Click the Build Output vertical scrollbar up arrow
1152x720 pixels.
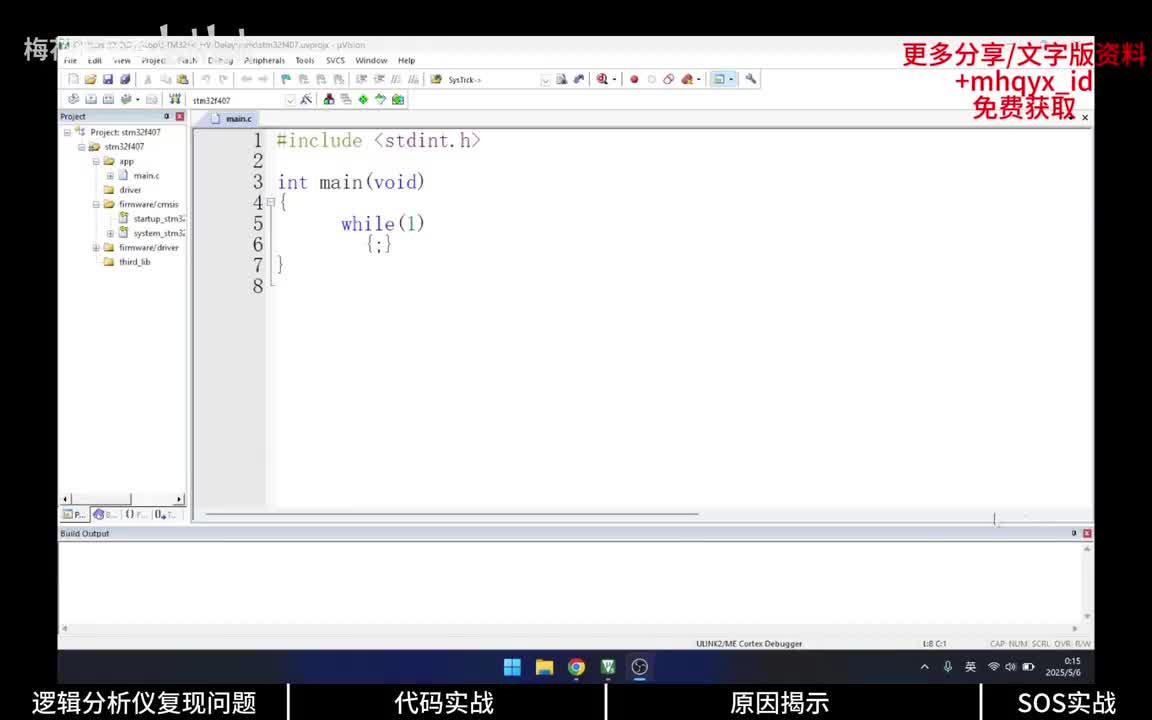tap(1087, 549)
